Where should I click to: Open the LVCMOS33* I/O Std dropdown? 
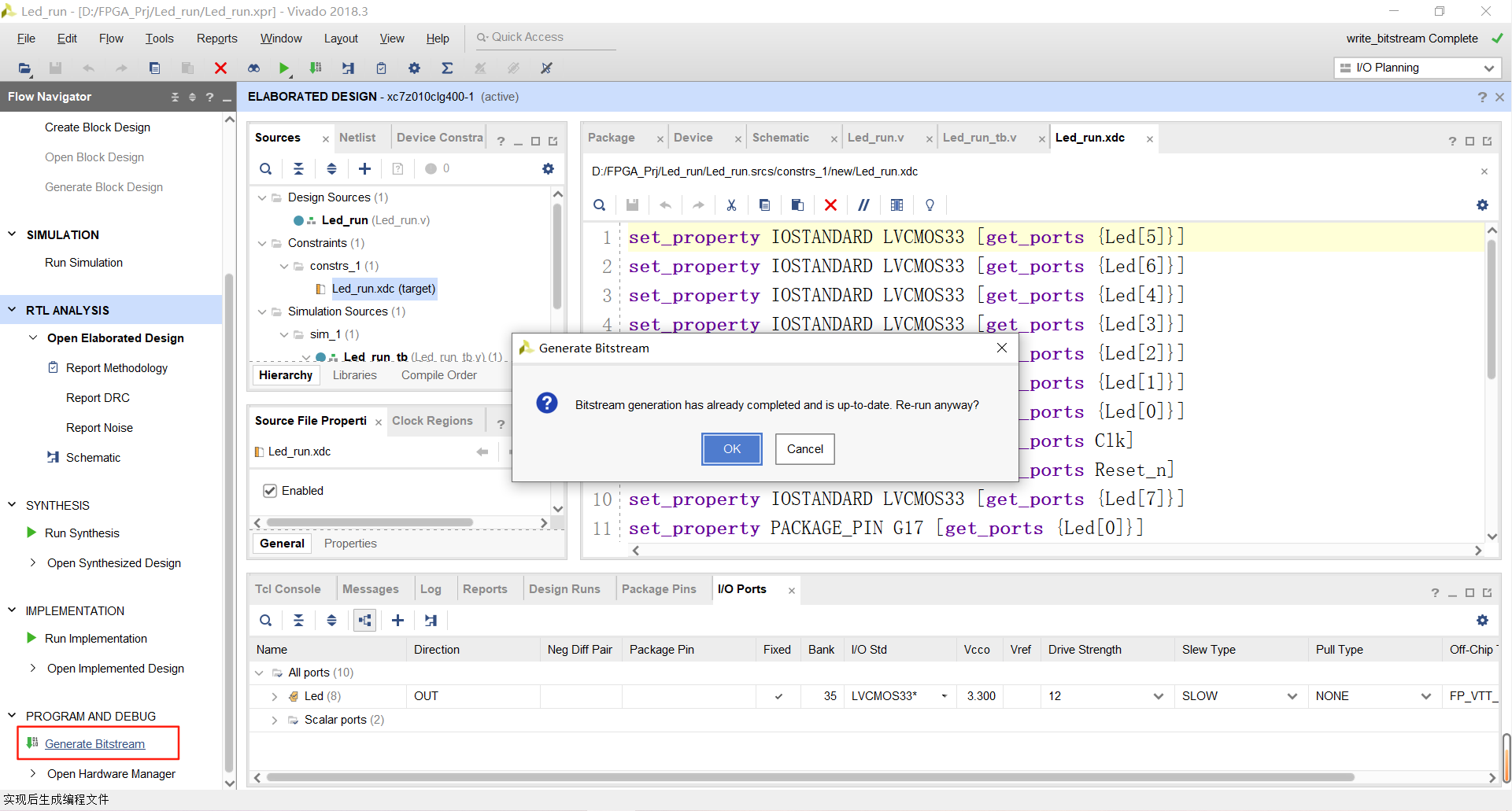[944, 696]
